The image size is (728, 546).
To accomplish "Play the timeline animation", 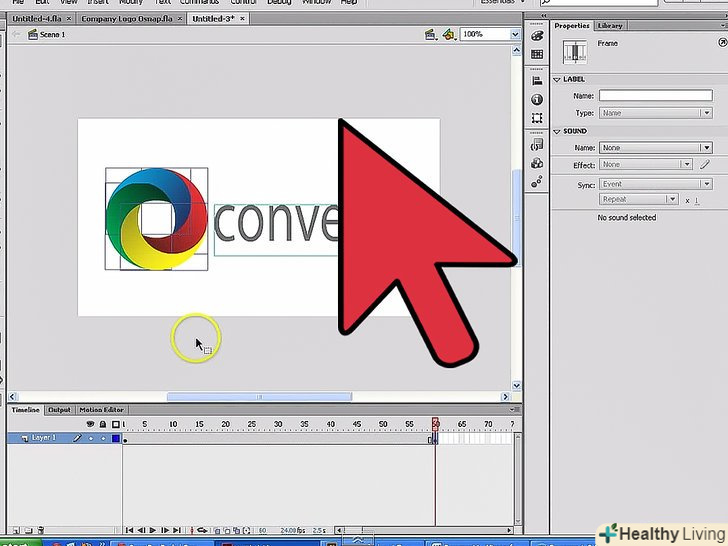I will tap(153, 530).
